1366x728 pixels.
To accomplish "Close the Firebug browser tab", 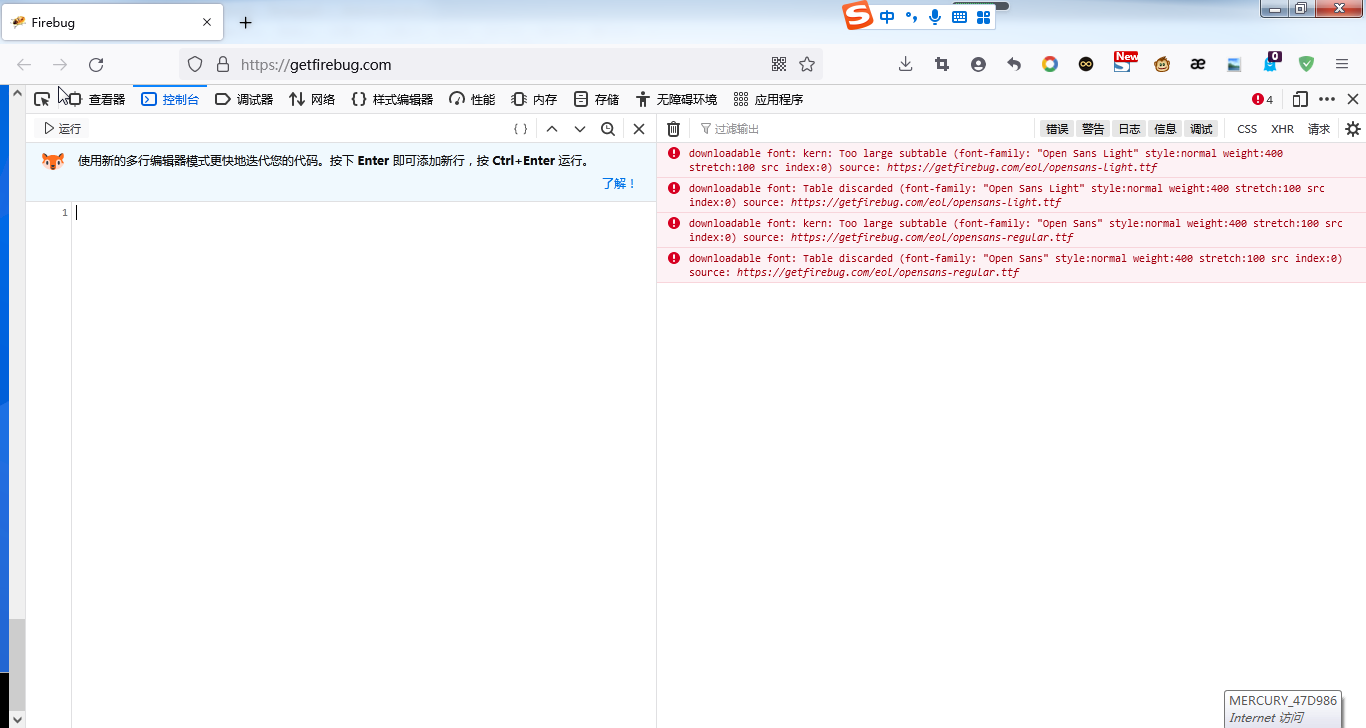I will click(x=207, y=22).
